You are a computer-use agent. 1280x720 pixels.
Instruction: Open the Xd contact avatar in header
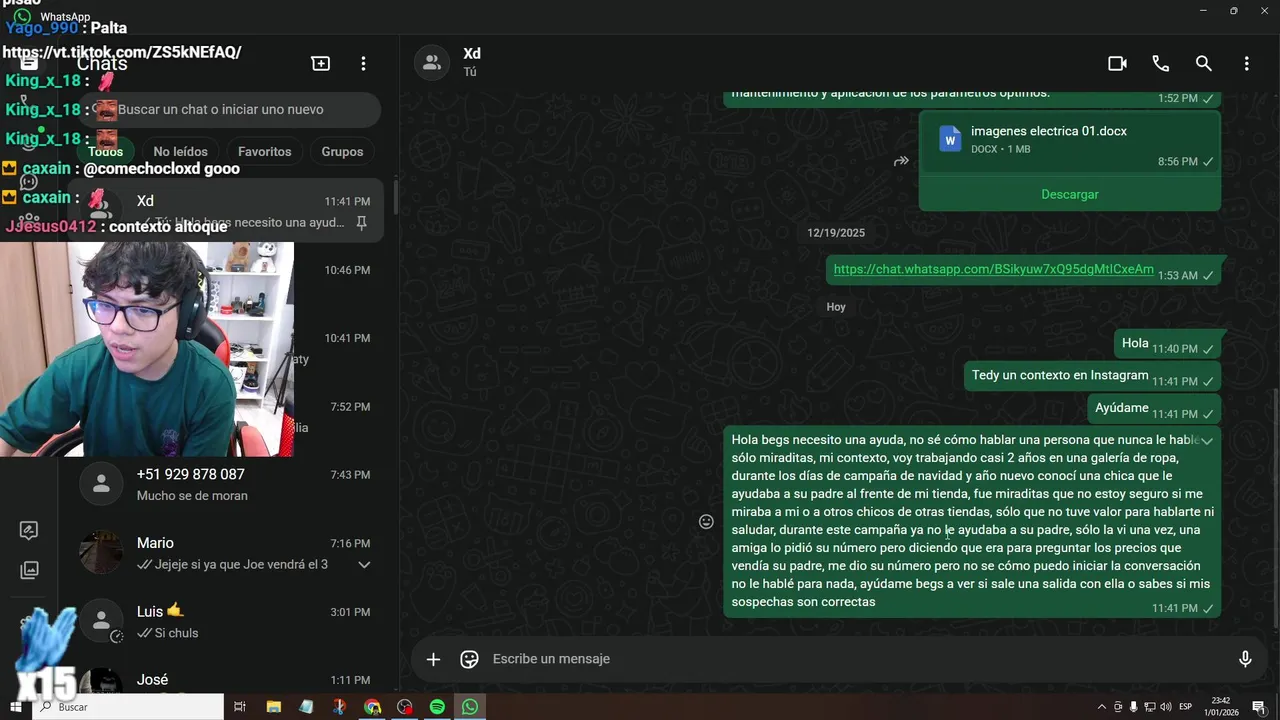(x=432, y=63)
